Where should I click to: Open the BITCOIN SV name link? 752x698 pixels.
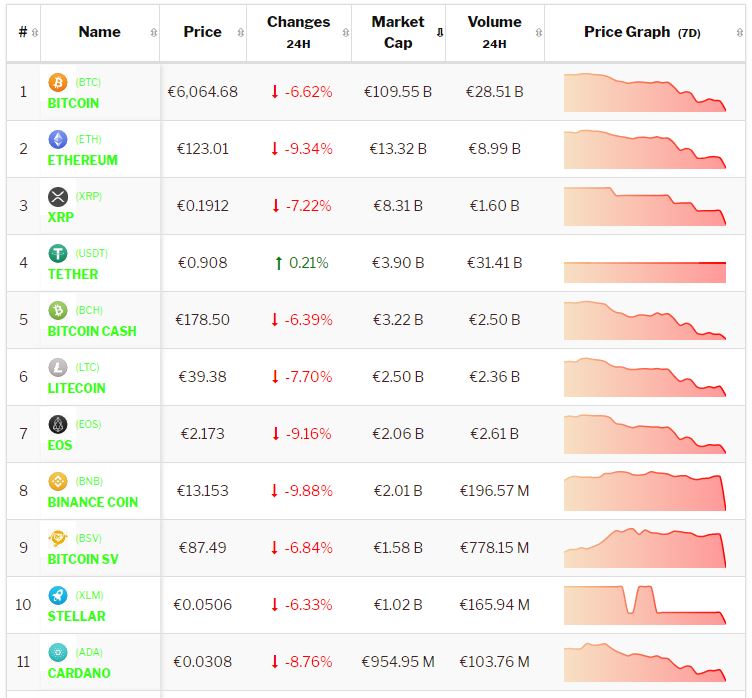(83, 559)
